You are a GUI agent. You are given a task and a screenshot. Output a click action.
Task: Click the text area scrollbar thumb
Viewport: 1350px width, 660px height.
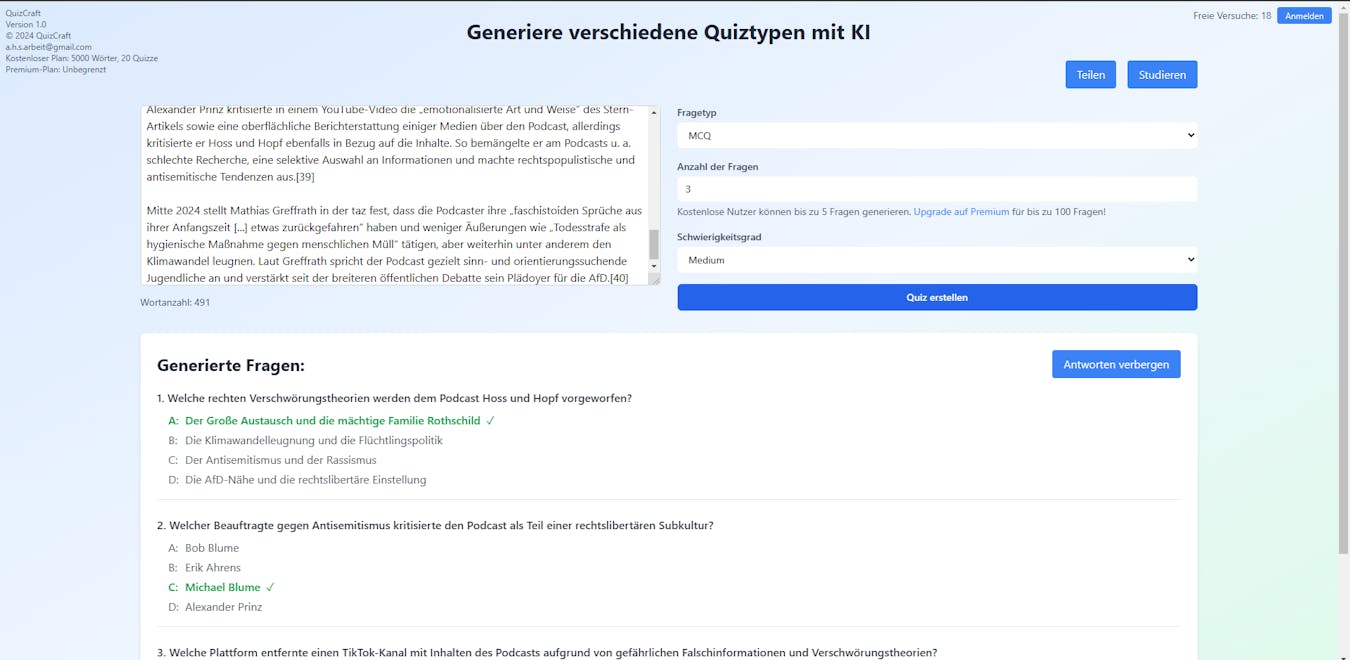point(654,244)
